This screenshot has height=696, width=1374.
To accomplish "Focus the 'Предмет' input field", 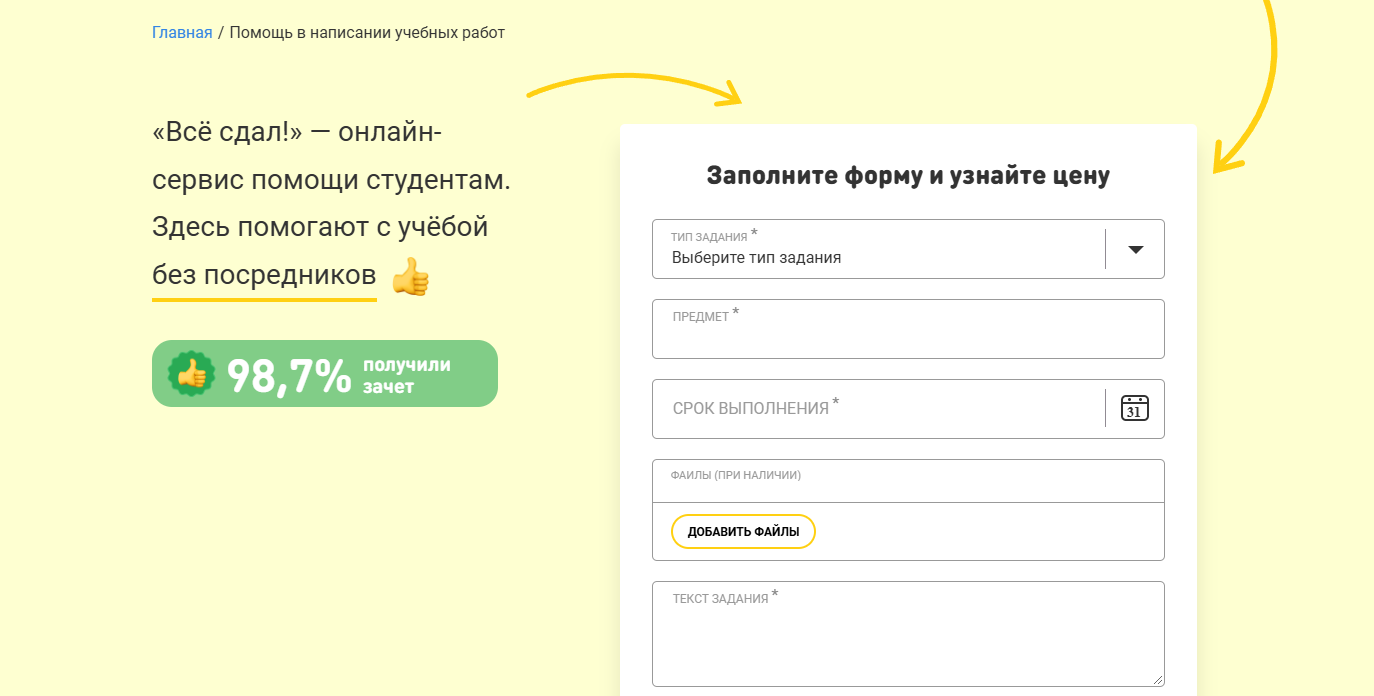I will pyautogui.click(x=908, y=329).
